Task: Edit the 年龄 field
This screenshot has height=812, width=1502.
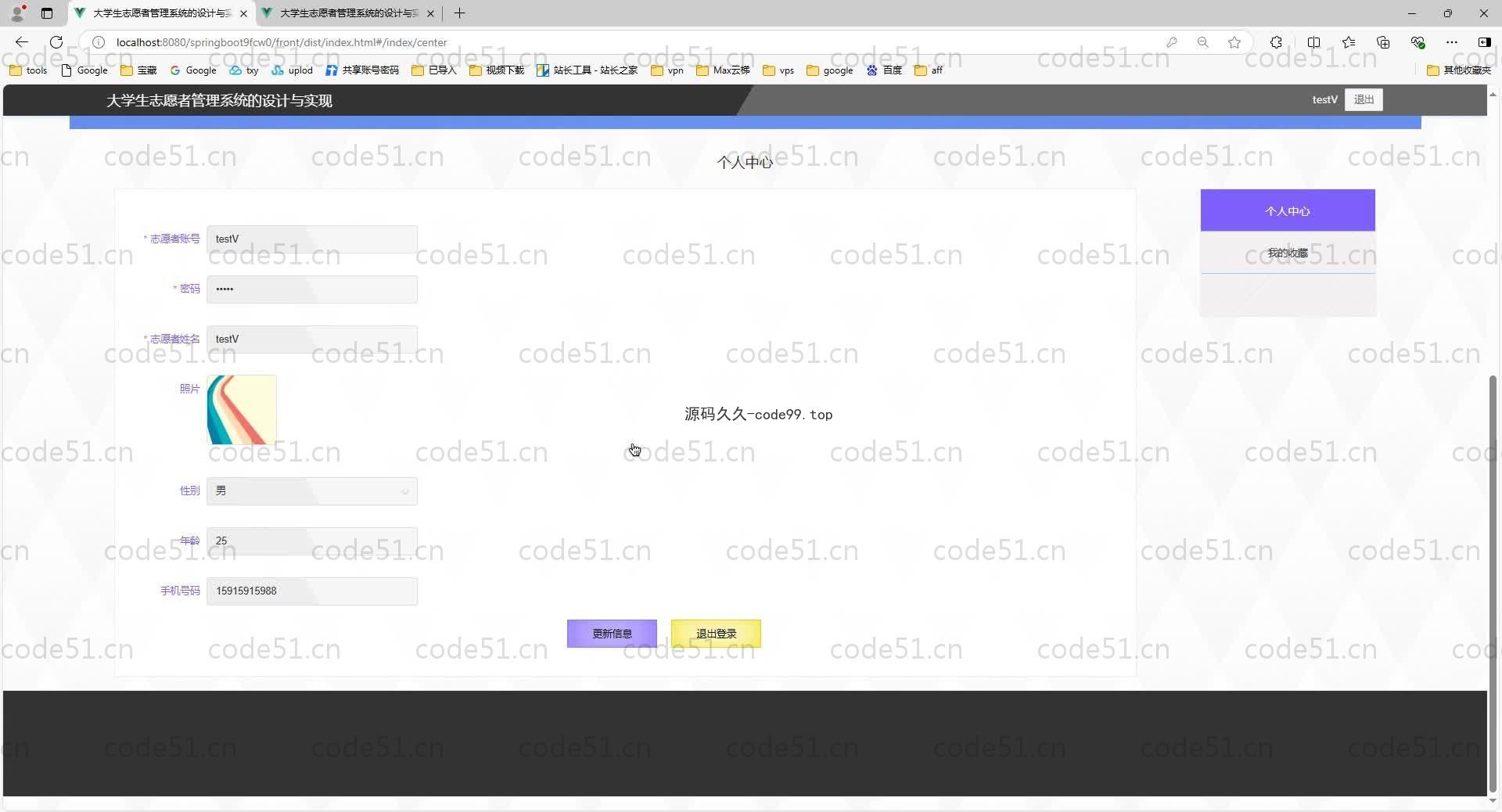Action: tap(311, 541)
